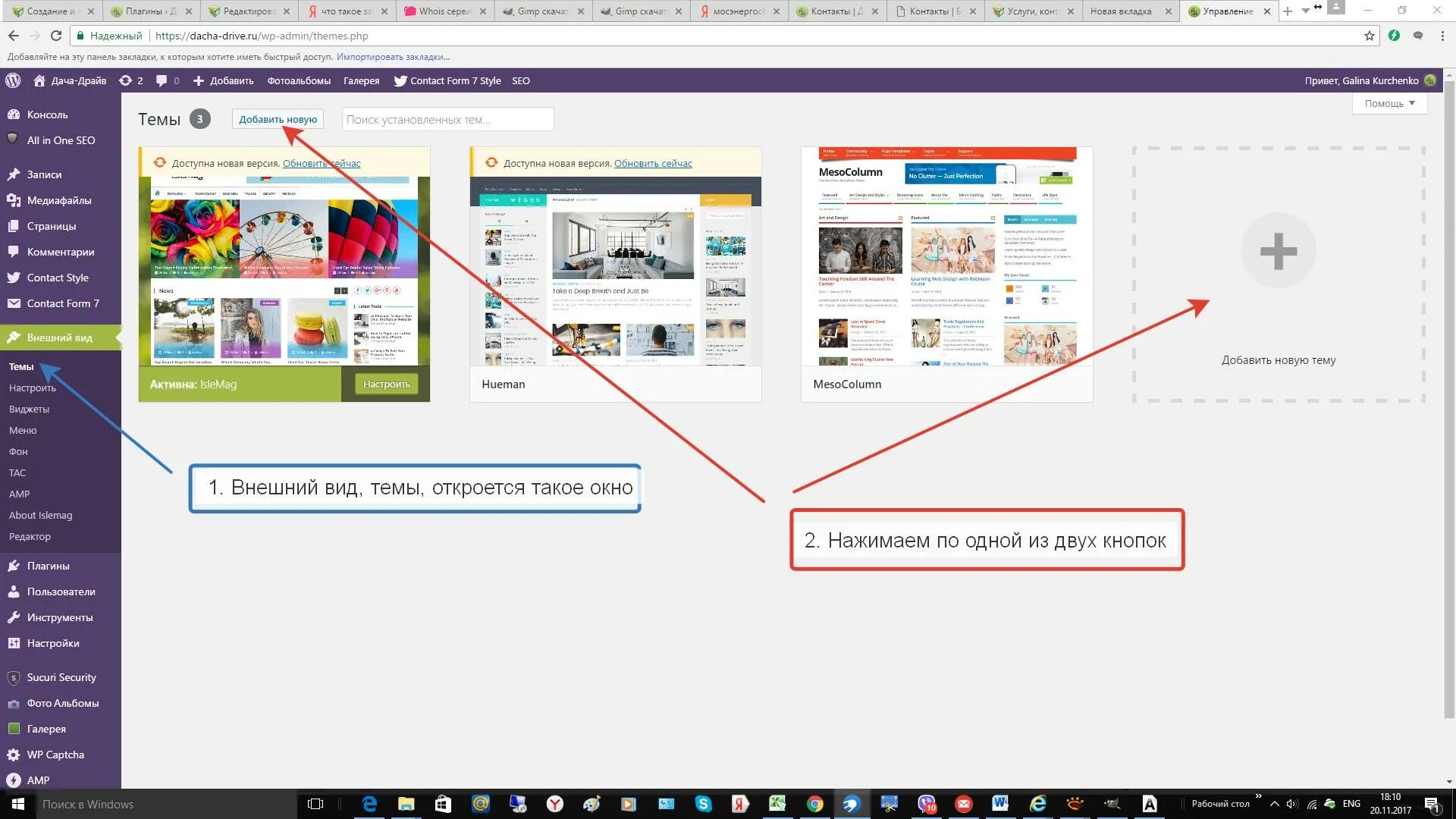Click the big plus add-theme icon
Viewport: 1456px width, 819px height.
[1278, 251]
